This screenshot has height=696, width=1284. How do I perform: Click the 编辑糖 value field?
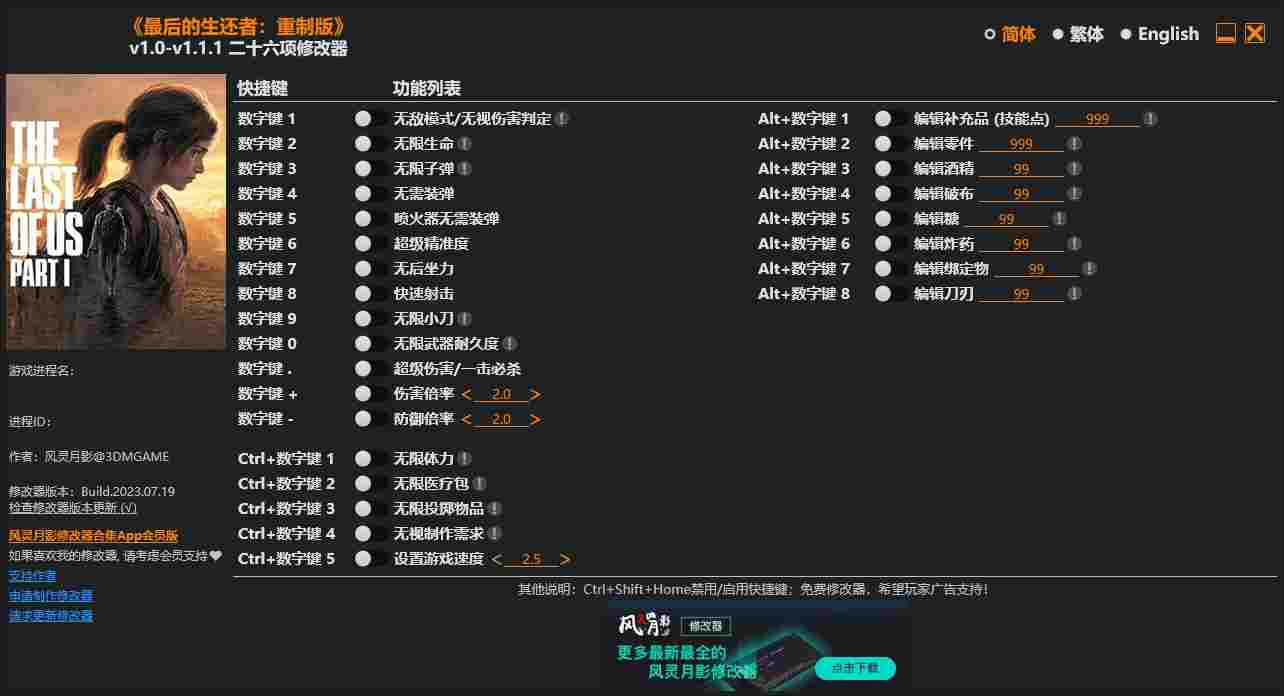click(x=1006, y=219)
